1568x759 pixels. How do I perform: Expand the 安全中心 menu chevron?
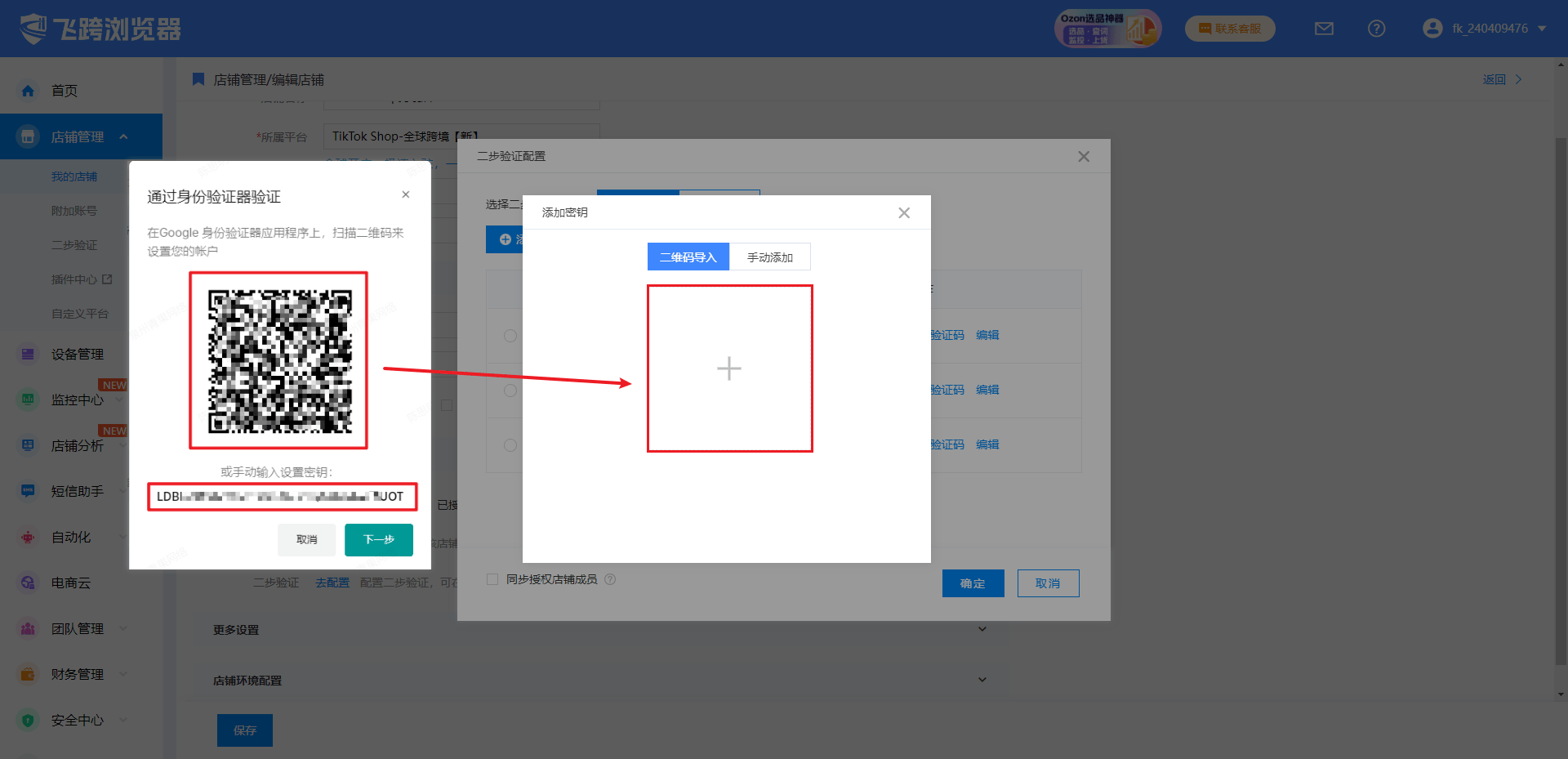pyautogui.click(x=123, y=720)
